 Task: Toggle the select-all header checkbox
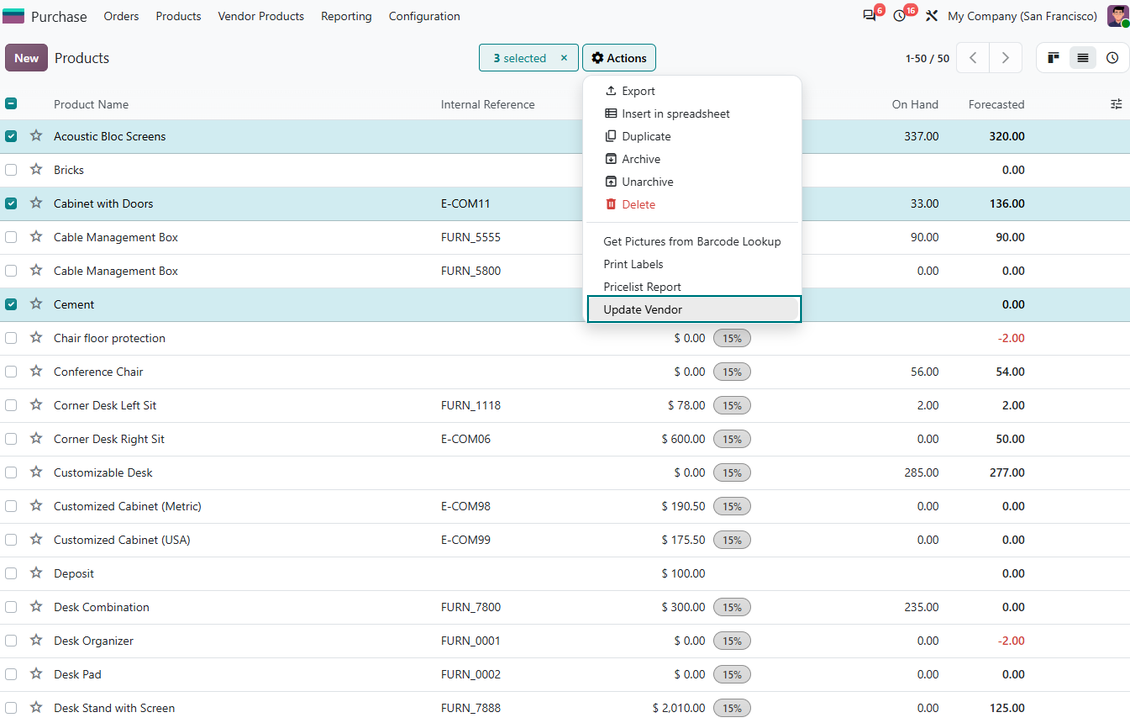pos(11,104)
